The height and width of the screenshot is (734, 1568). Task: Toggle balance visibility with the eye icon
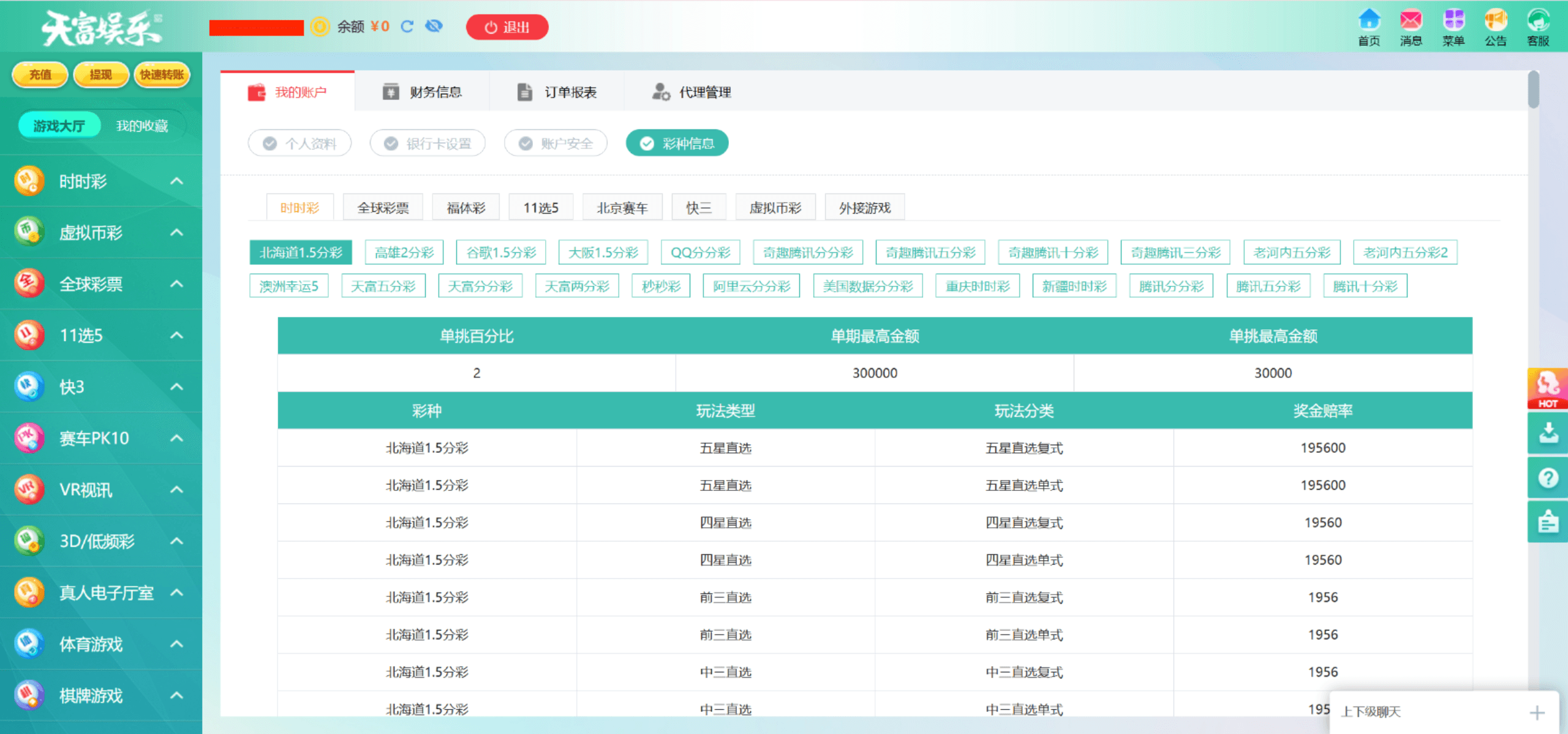434,26
